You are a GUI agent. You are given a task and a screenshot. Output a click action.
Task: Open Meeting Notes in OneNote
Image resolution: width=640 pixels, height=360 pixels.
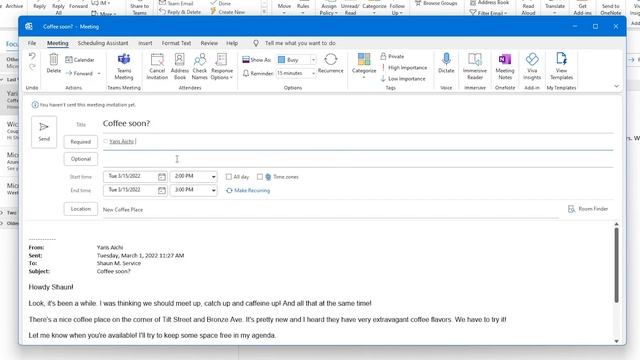[505, 67]
